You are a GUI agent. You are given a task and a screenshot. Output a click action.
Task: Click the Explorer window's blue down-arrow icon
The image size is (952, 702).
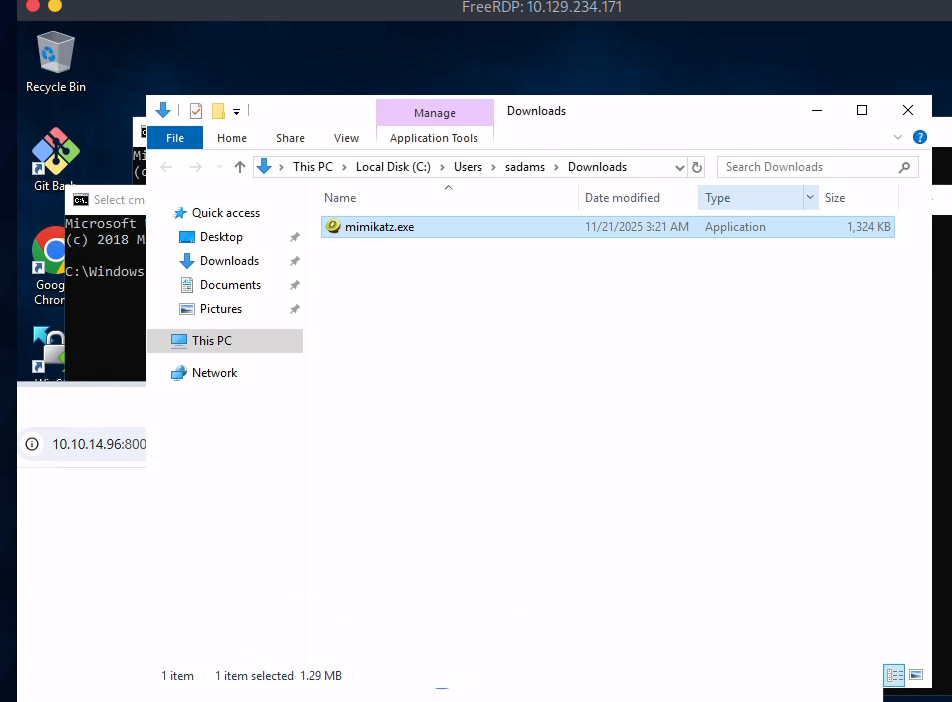click(x=163, y=110)
